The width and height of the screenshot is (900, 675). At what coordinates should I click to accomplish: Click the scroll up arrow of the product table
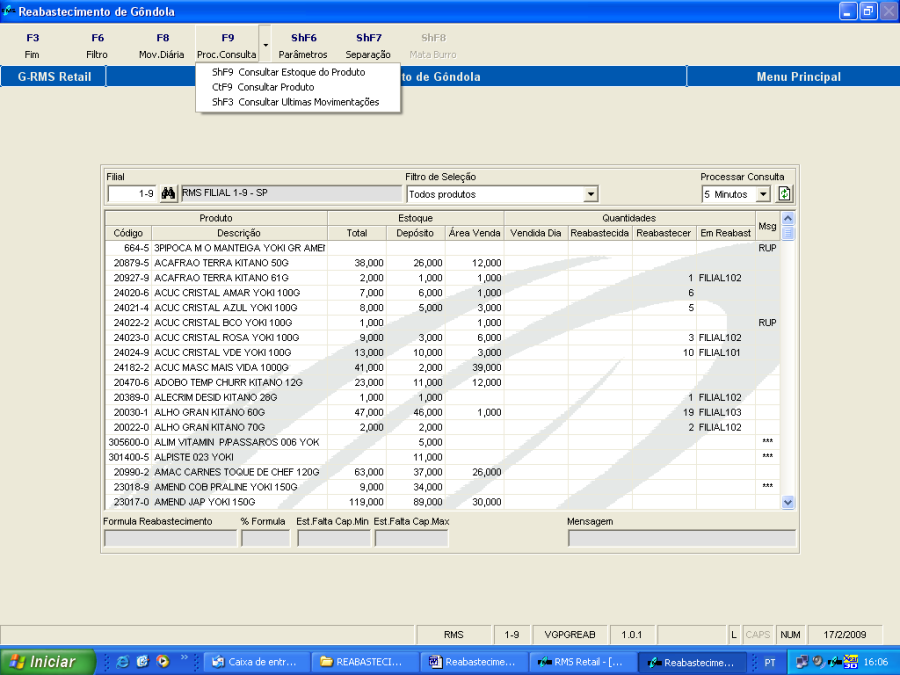point(788,219)
